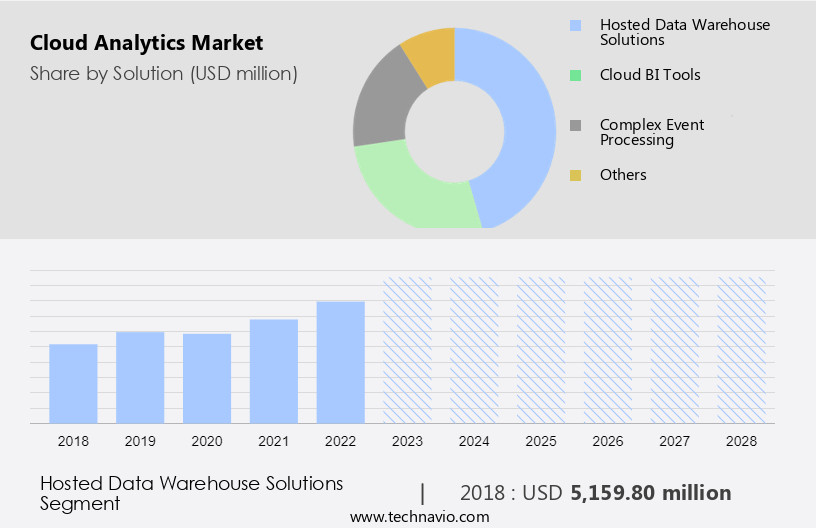Select the Complex Event Processing legend label
Screen dimensions: 816x528
651,132
